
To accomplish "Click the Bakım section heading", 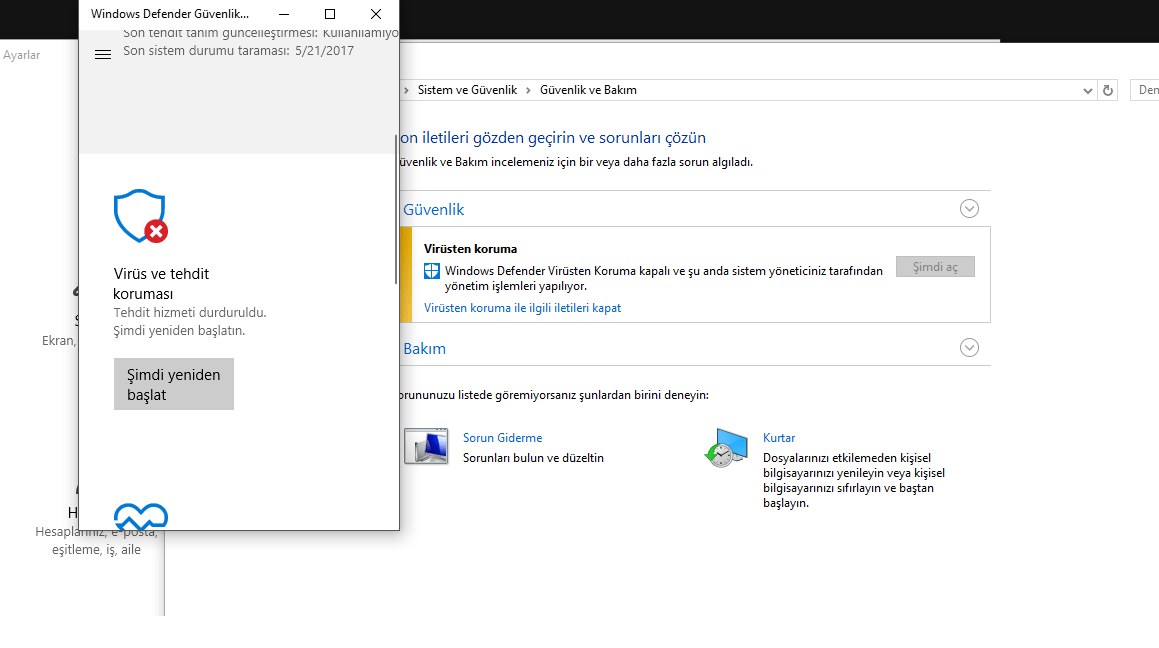I will (424, 349).
